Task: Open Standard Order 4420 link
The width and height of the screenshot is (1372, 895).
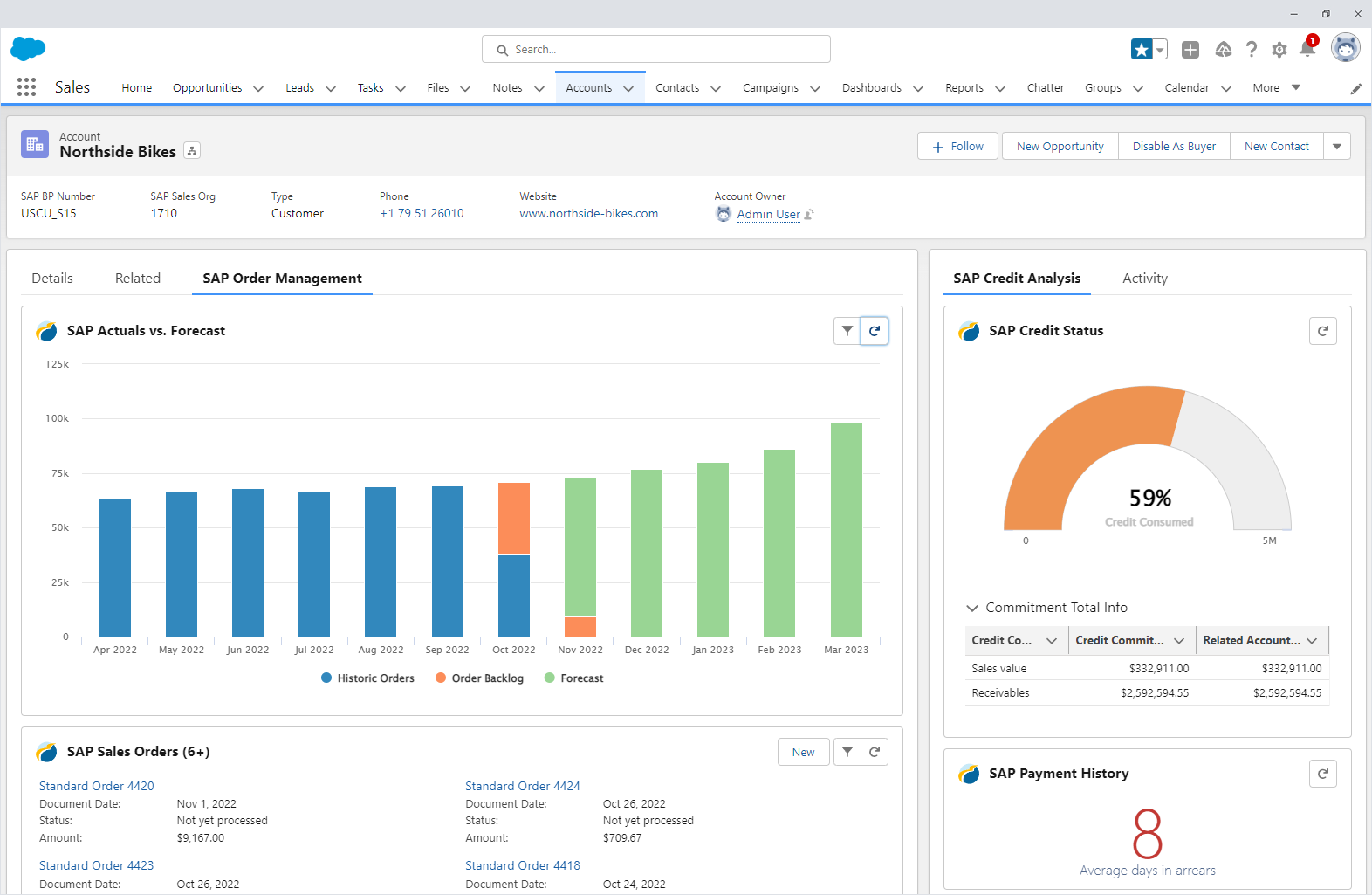Action: click(x=97, y=786)
